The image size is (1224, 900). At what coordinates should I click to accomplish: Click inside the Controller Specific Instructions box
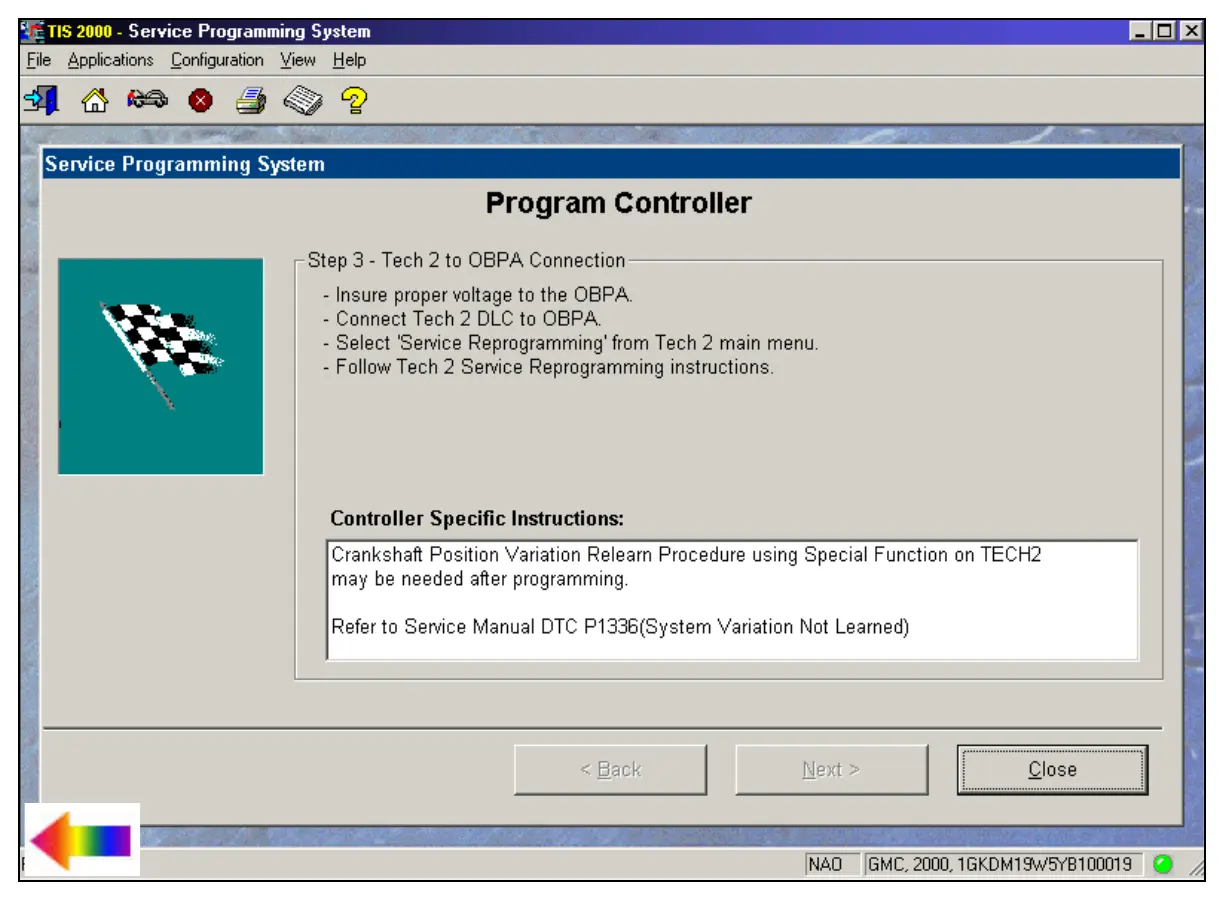pyautogui.click(x=732, y=600)
